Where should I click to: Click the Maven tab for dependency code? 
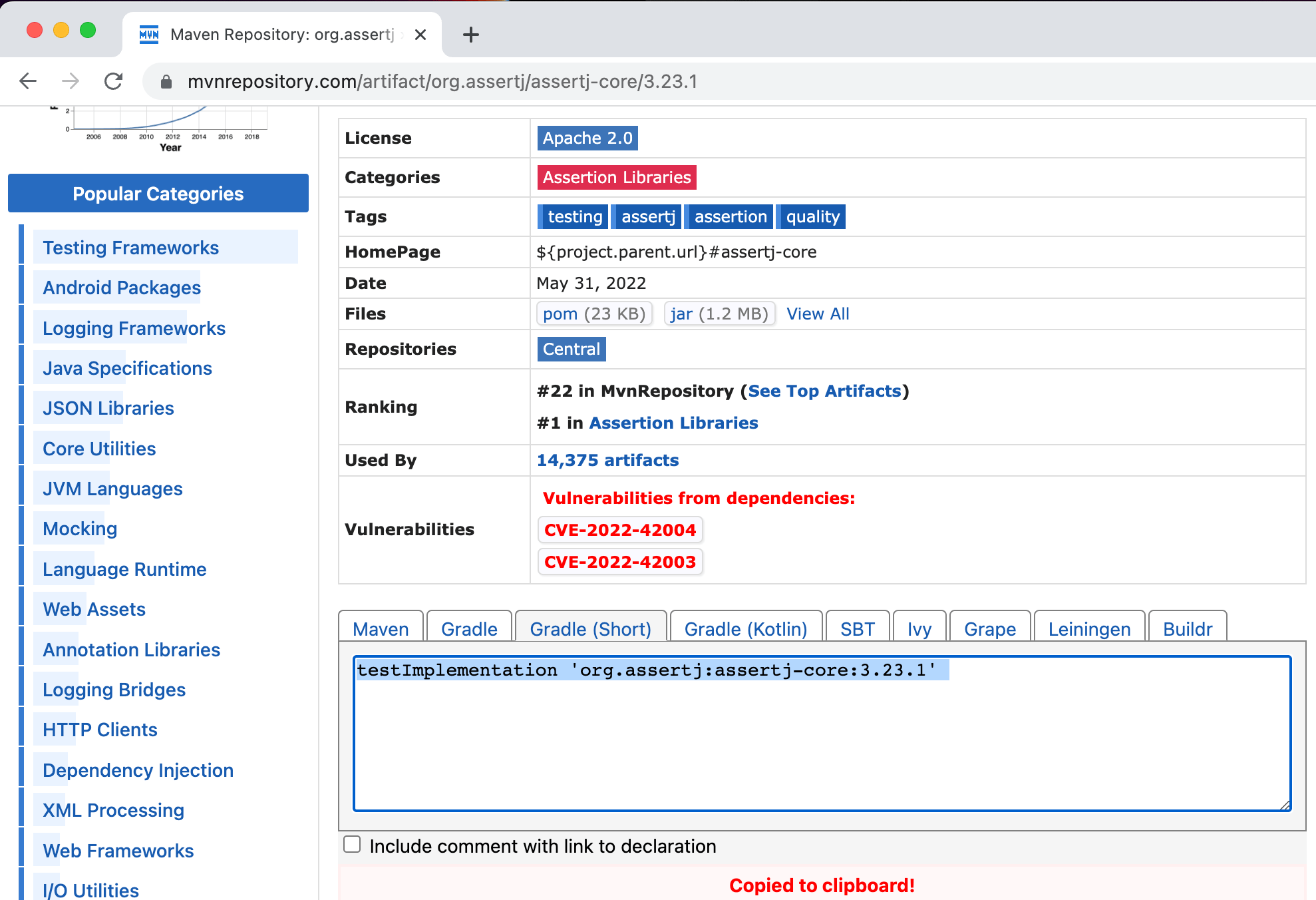pyautogui.click(x=382, y=629)
